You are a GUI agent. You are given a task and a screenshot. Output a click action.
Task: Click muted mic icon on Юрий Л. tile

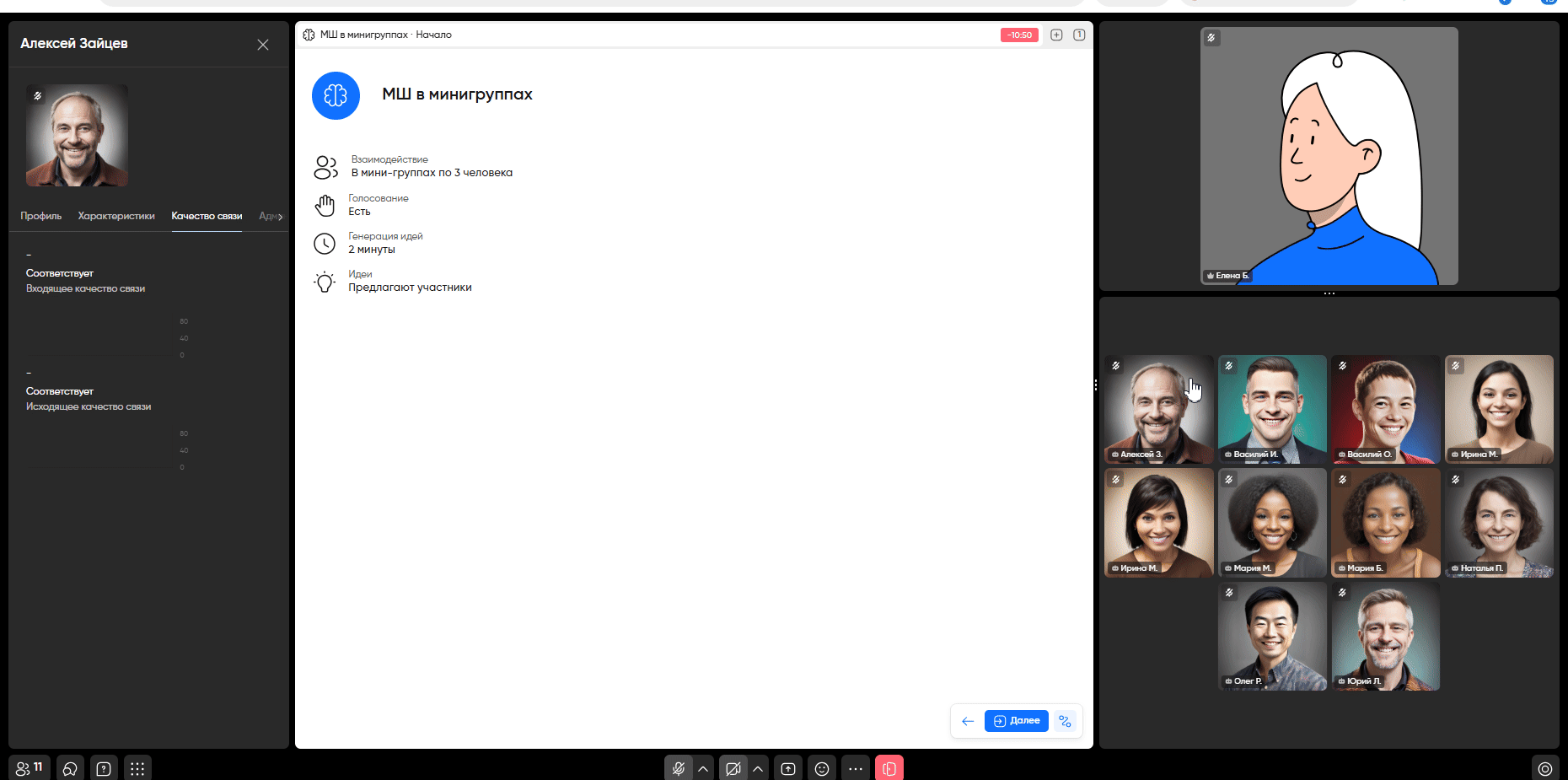coord(1342,593)
